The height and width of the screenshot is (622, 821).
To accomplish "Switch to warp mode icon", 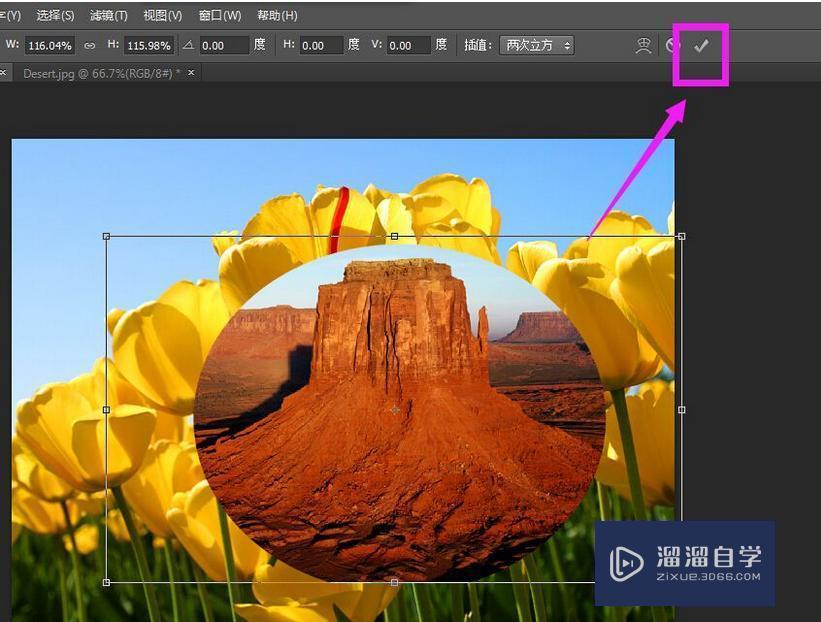I will [644, 46].
